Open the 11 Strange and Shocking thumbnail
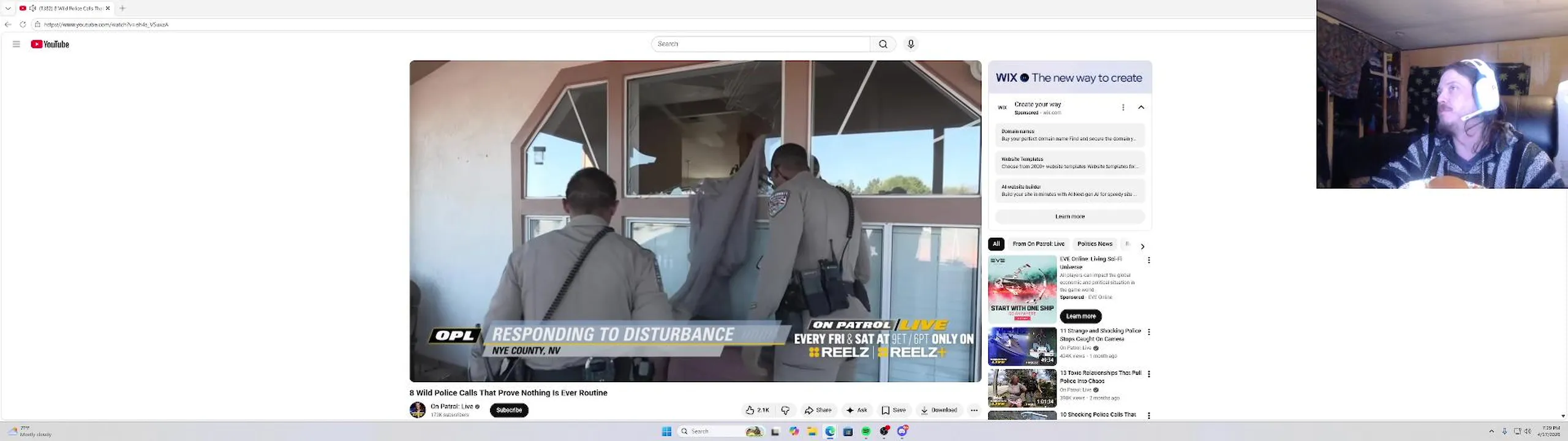This screenshot has height=441, width=1568. click(1022, 346)
